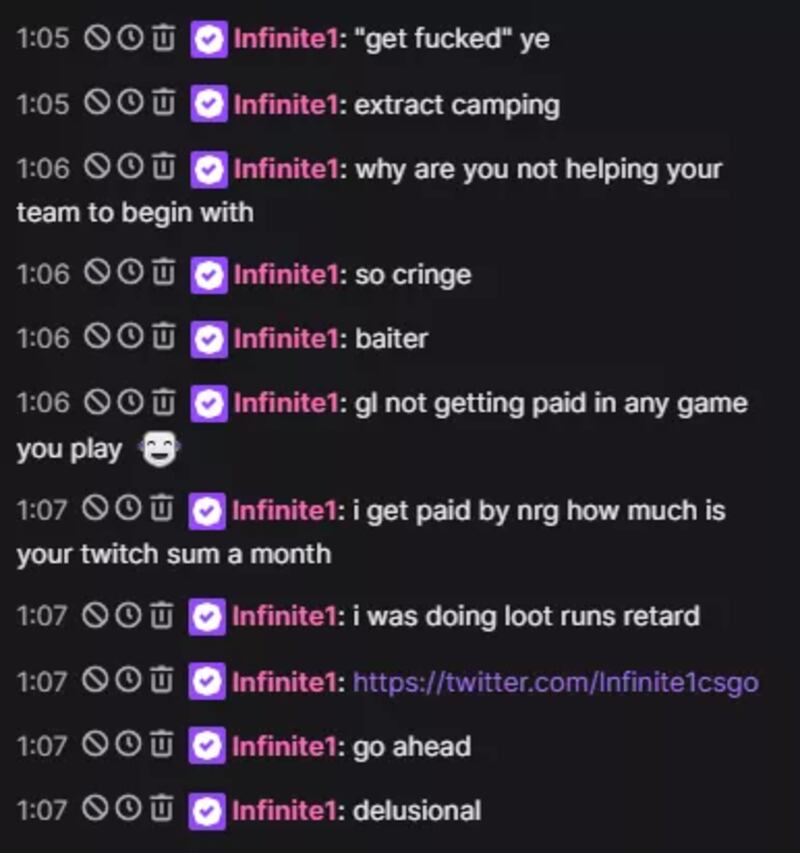Click Infinite1 username on "baiter" message

point(284,339)
